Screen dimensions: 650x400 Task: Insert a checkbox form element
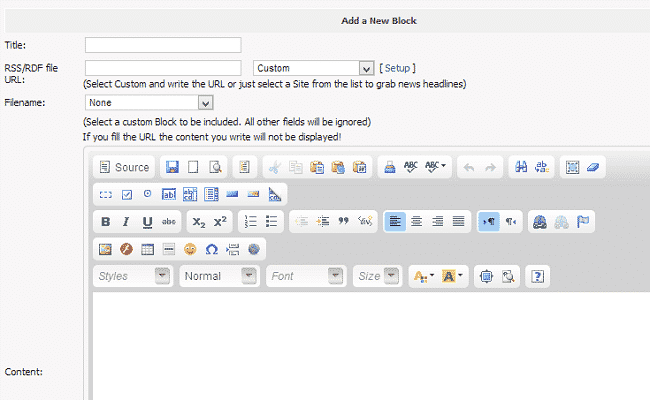point(126,194)
